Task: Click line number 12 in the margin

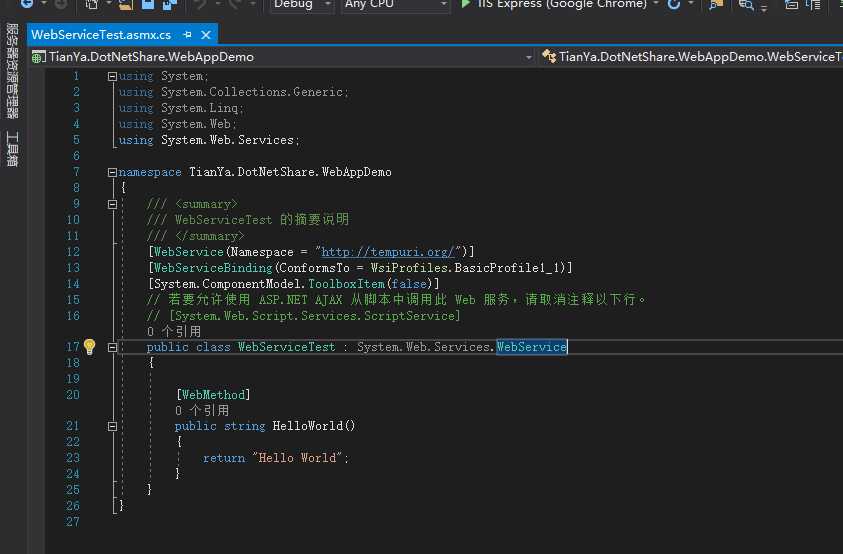Action: (x=73, y=252)
